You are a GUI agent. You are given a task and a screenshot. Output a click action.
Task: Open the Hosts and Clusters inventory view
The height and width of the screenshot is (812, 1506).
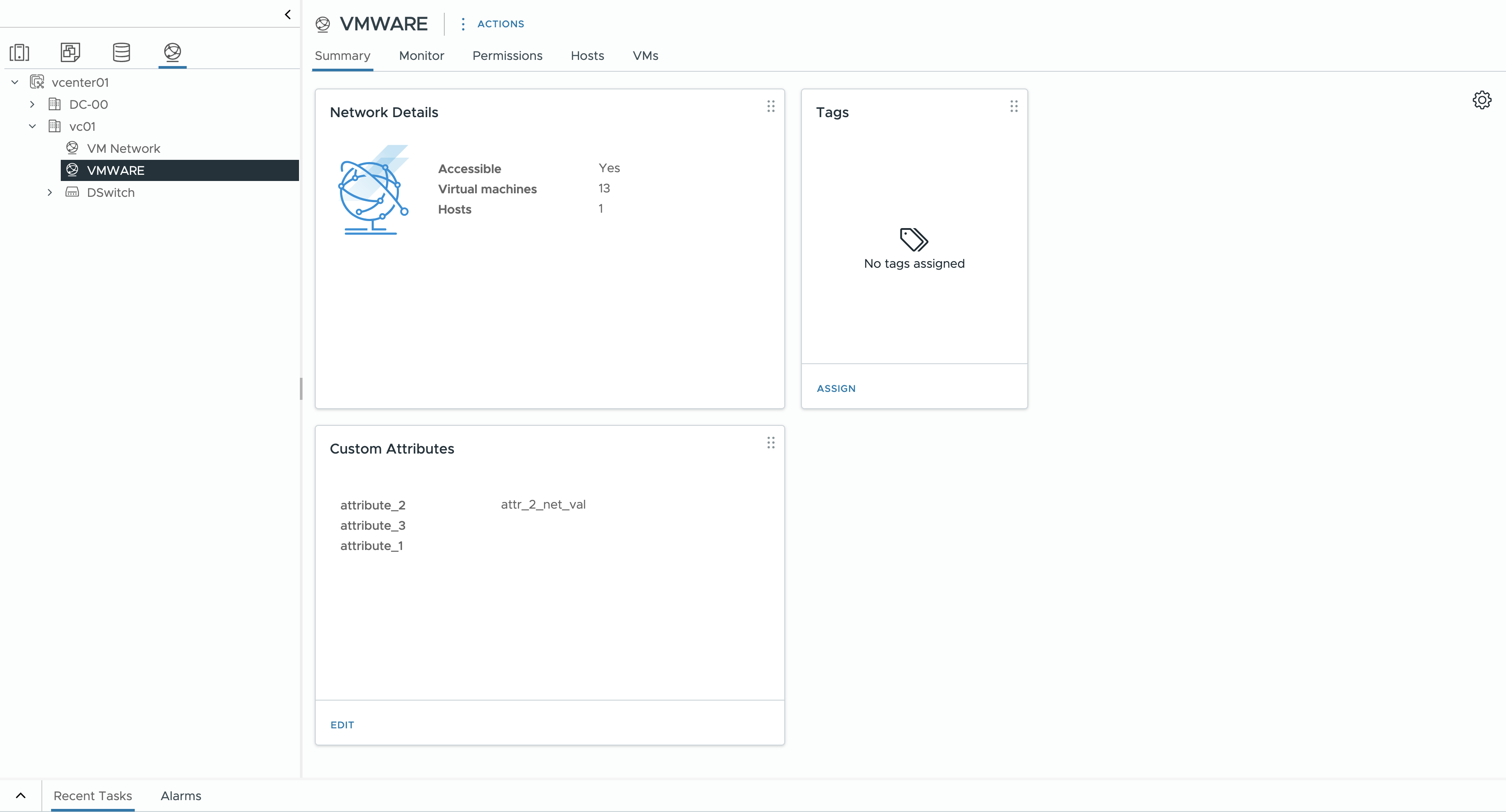19,52
